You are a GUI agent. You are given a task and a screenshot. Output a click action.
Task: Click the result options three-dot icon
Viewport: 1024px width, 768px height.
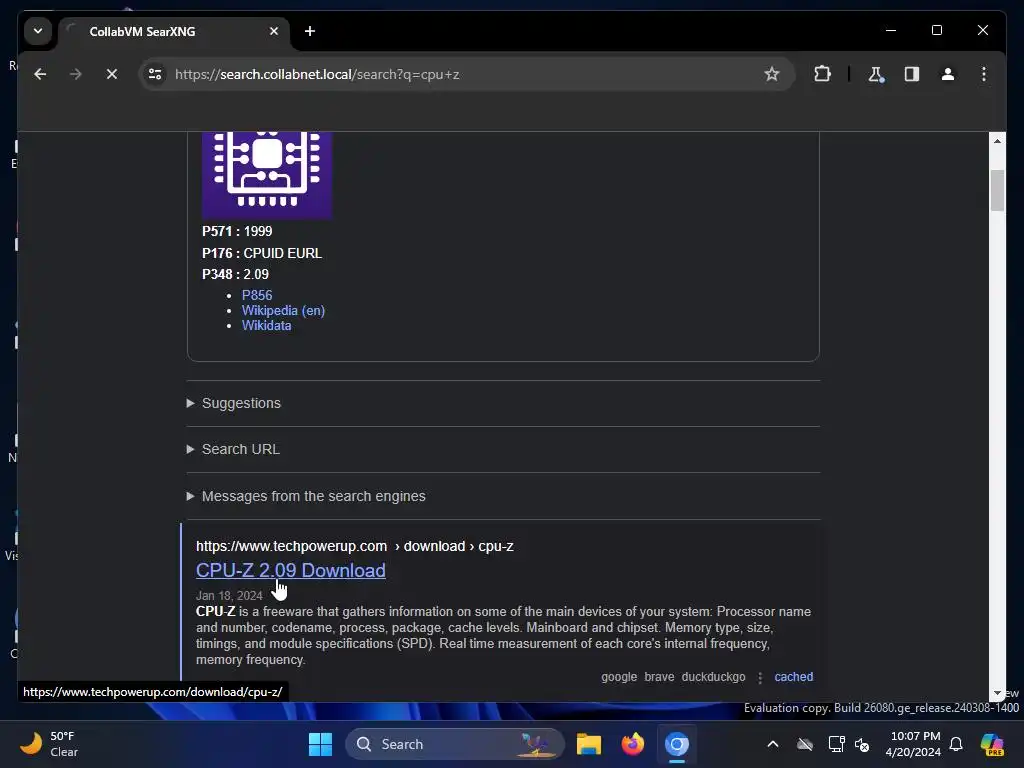point(760,677)
